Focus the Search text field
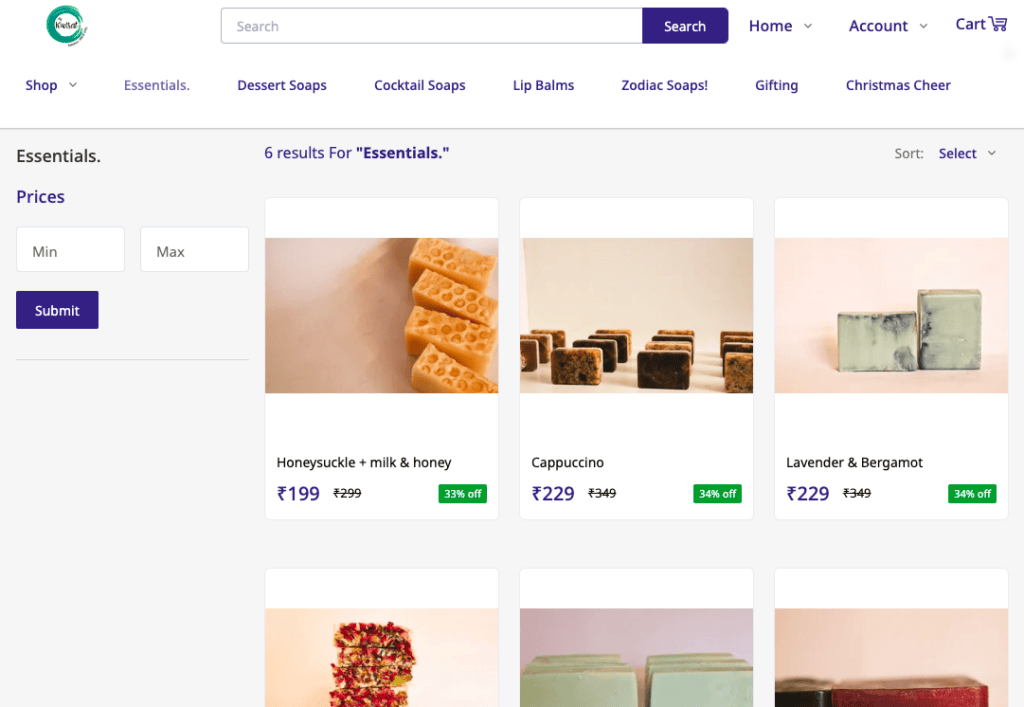 click(432, 26)
